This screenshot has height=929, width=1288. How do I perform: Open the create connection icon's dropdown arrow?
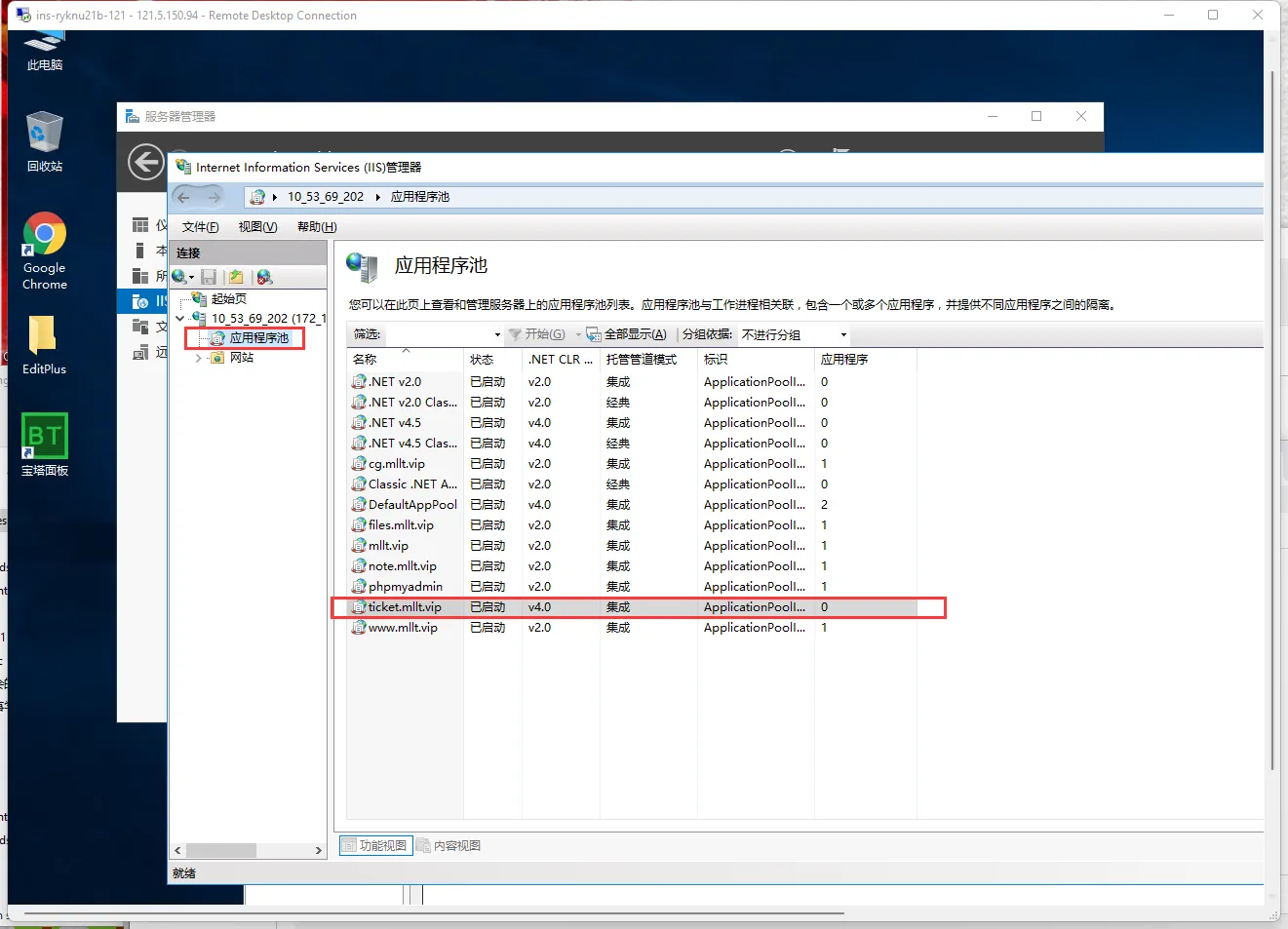point(192,278)
